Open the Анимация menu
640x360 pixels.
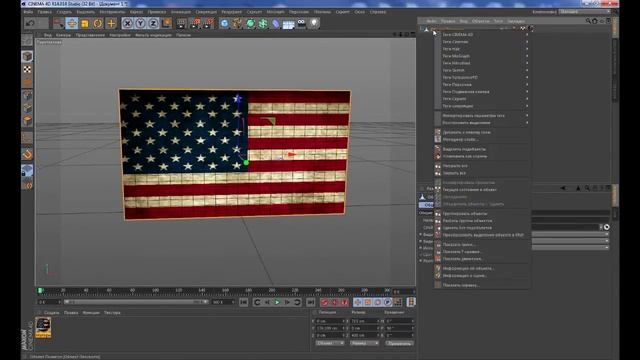pyautogui.click(x=180, y=12)
